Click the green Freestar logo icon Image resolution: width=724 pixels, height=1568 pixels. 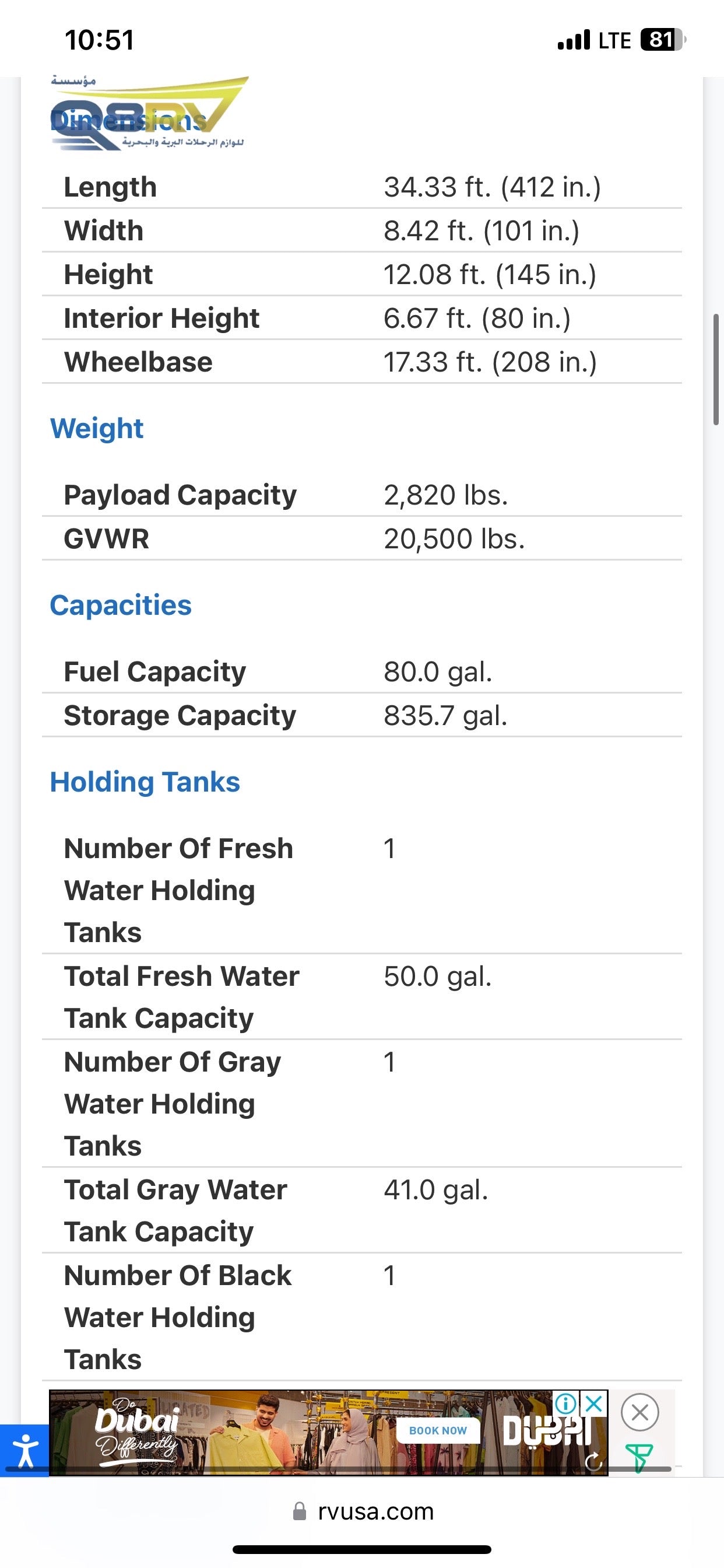[x=639, y=1457]
